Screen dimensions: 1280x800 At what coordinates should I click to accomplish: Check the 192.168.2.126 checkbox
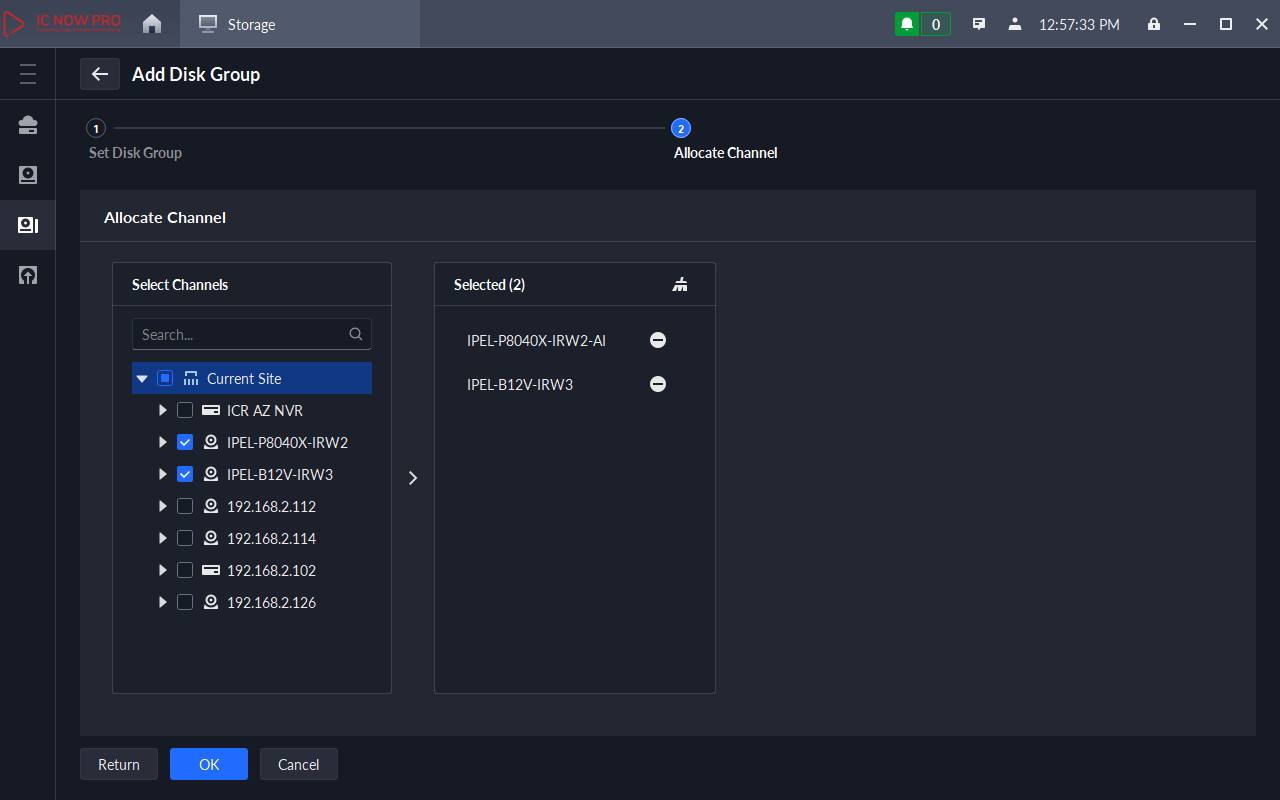(x=185, y=603)
